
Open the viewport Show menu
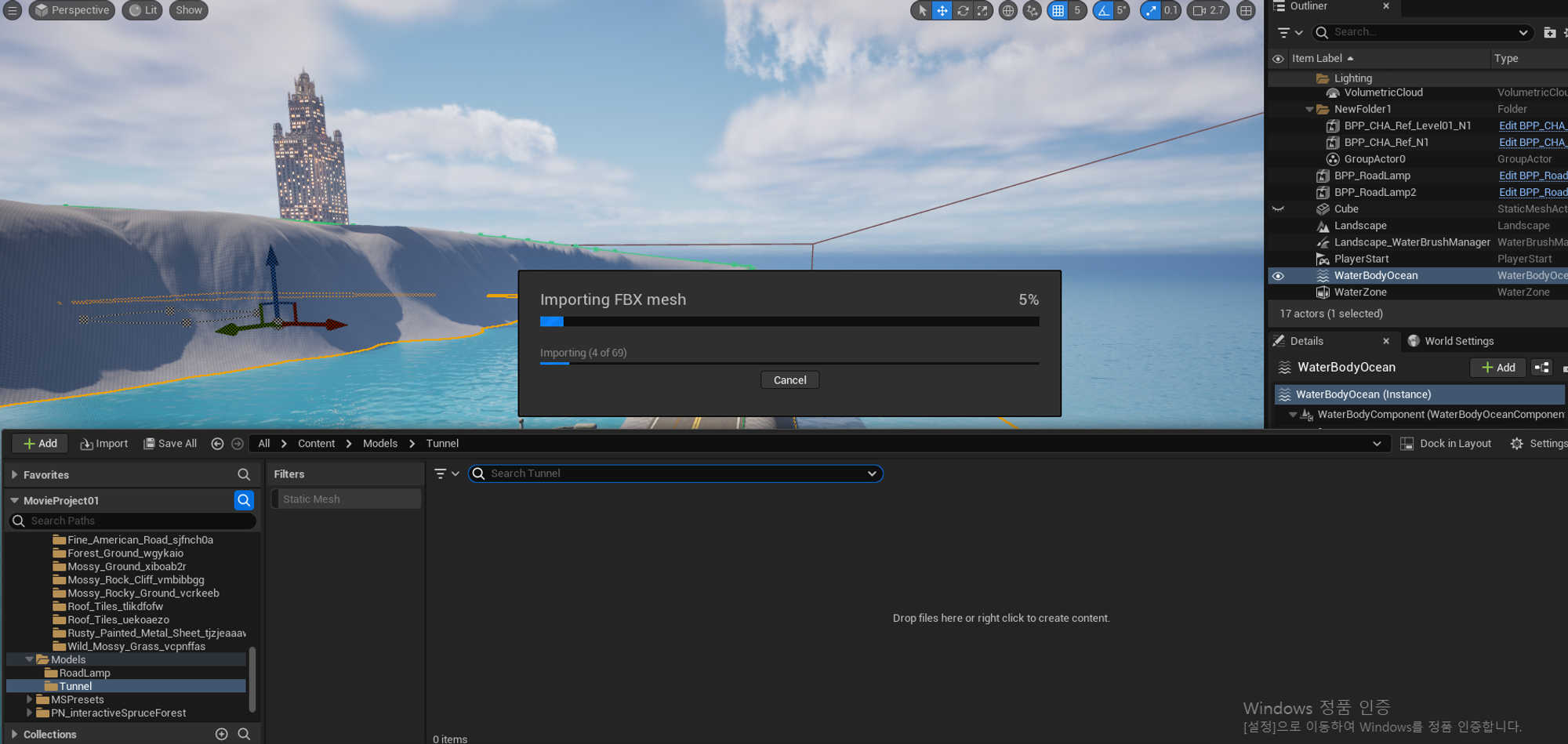tap(189, 10)
